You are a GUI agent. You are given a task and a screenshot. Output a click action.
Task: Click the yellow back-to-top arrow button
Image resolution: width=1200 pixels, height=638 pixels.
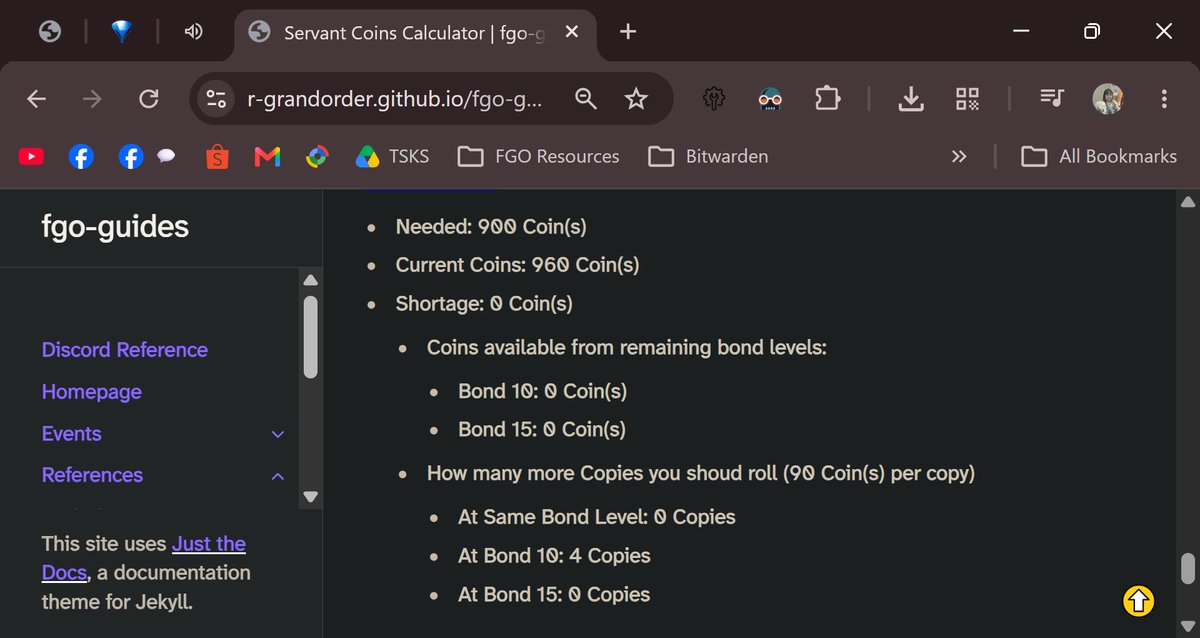tap(1138, 601)
